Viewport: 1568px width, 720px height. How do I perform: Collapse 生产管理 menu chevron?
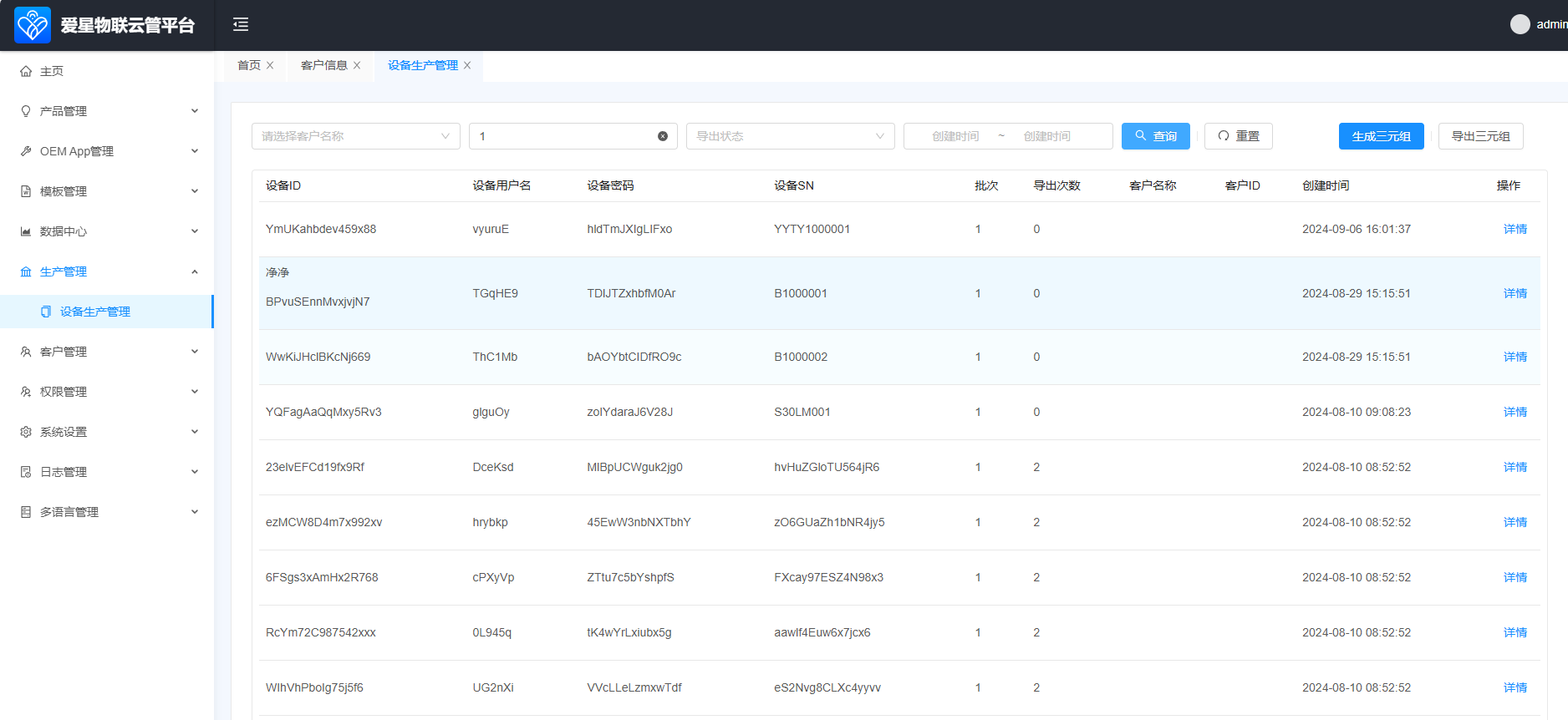[195, 271]
